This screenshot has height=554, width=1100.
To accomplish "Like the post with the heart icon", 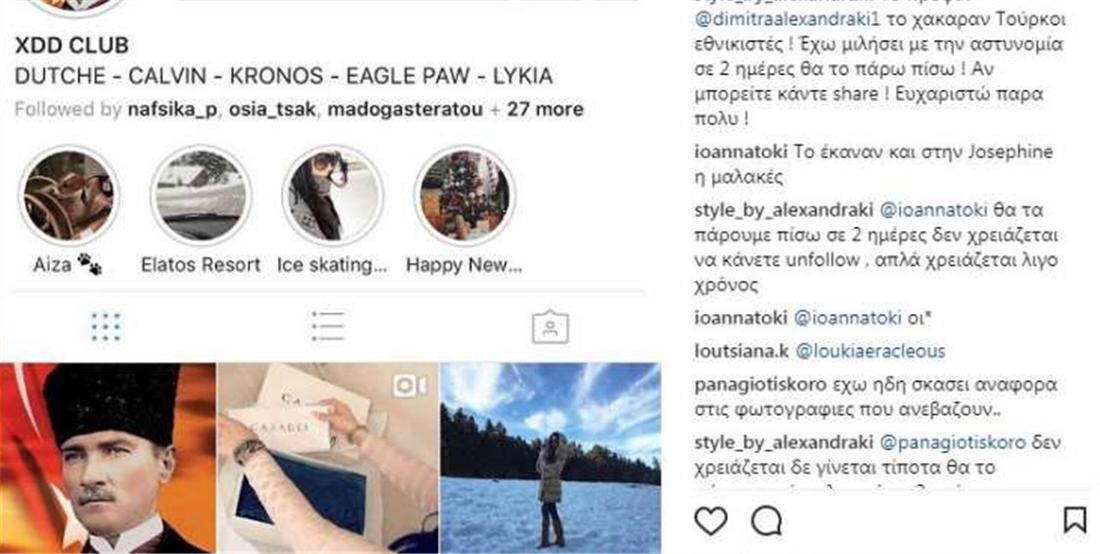I will pos(711,522).
